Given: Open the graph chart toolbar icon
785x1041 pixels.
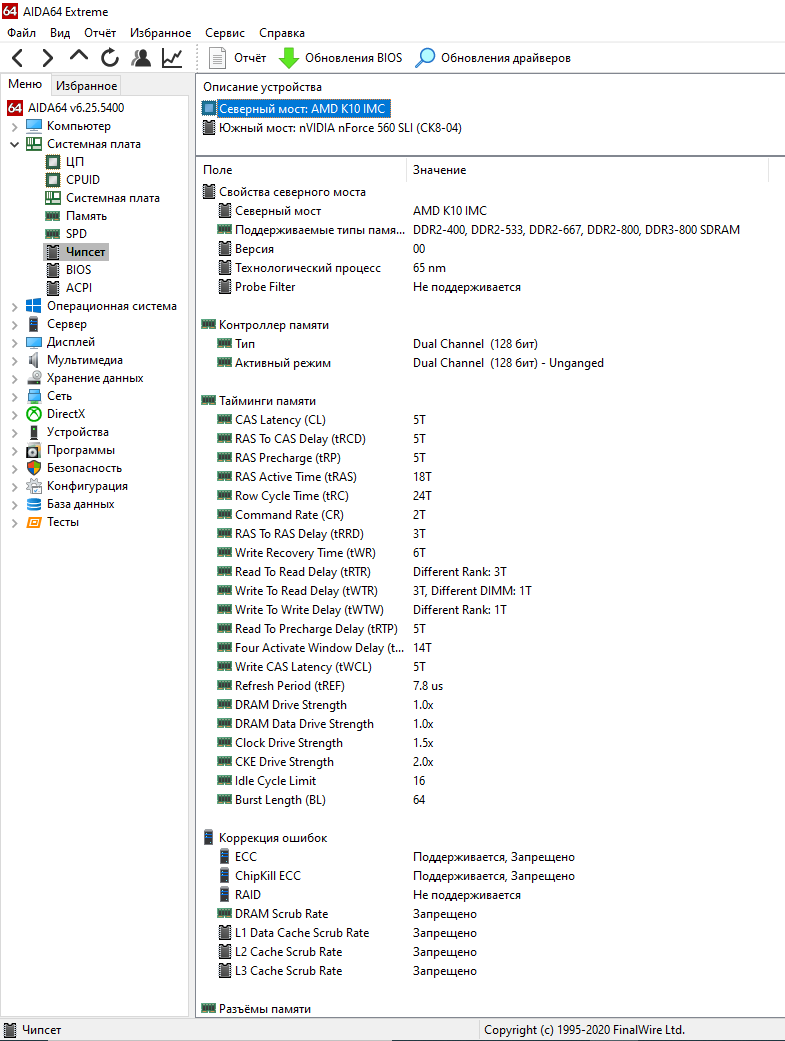Looking at the screenshot, I should 172,58.
